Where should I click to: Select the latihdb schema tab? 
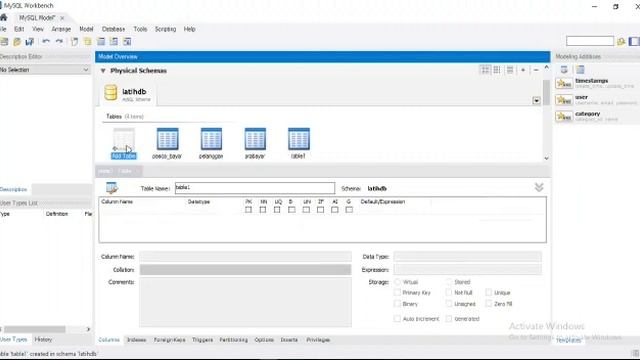128,95
